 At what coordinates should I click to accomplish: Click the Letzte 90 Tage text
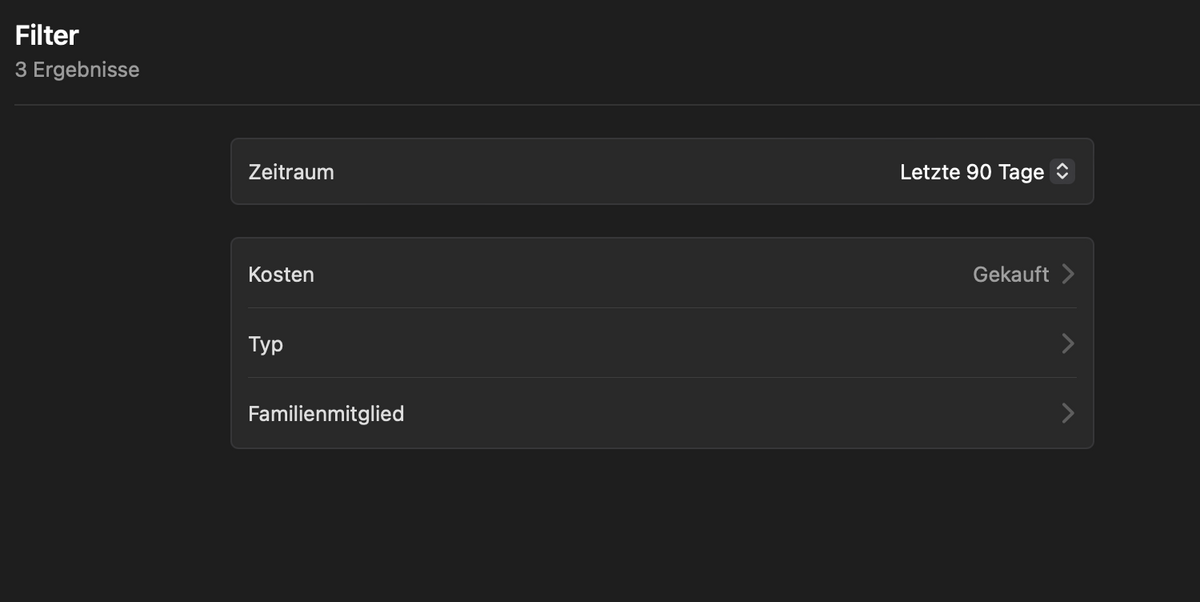click(x=972, y=172)
